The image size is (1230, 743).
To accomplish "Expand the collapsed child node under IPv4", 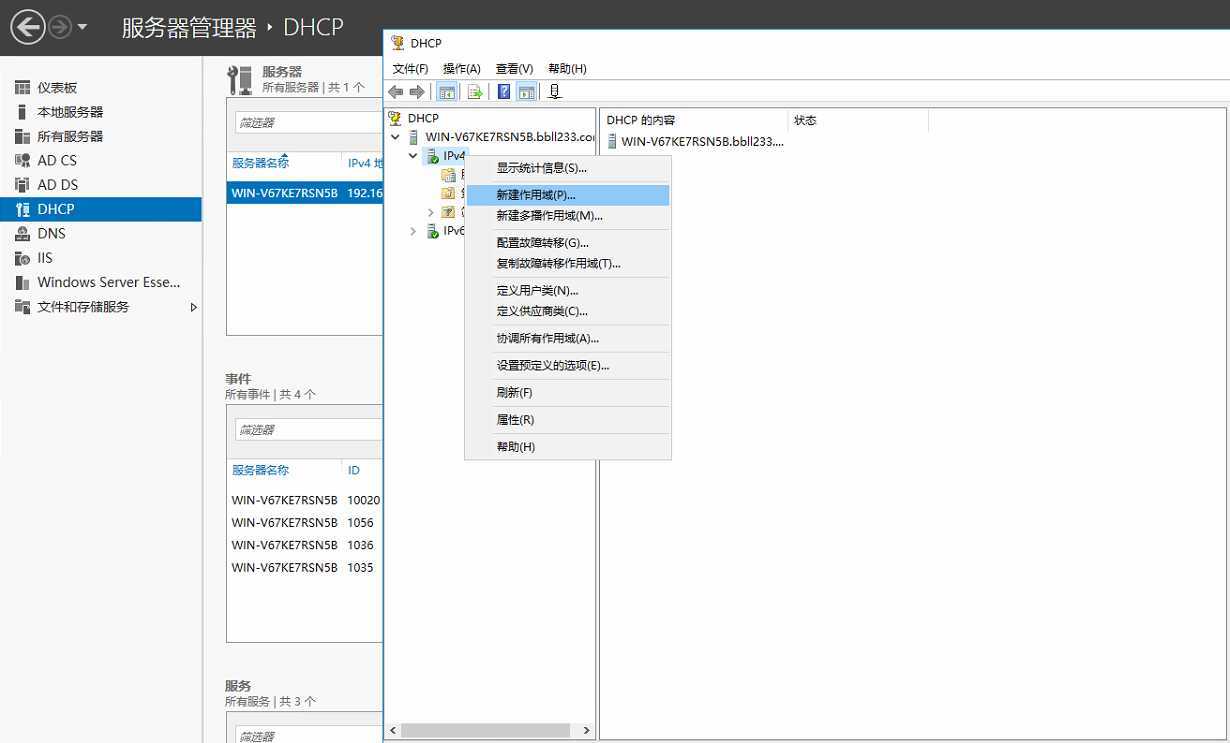I will [x=431, y=212].
